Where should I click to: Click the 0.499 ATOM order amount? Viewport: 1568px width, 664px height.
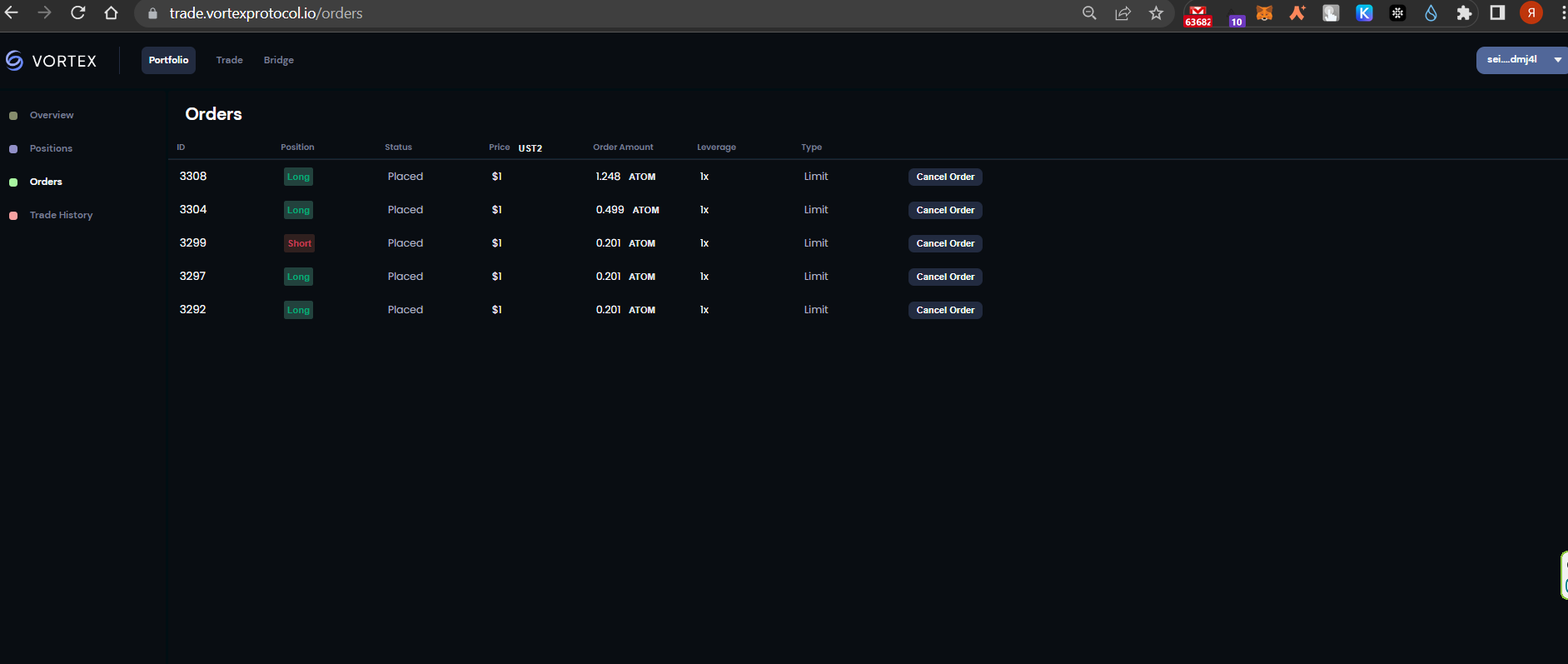point(627,210)
